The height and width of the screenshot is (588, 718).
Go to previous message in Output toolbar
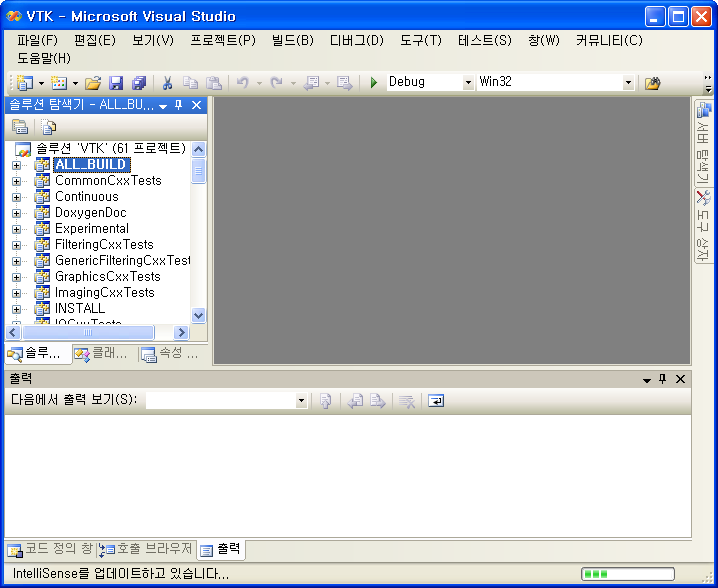pyautogui.click(x=355, y=401)
